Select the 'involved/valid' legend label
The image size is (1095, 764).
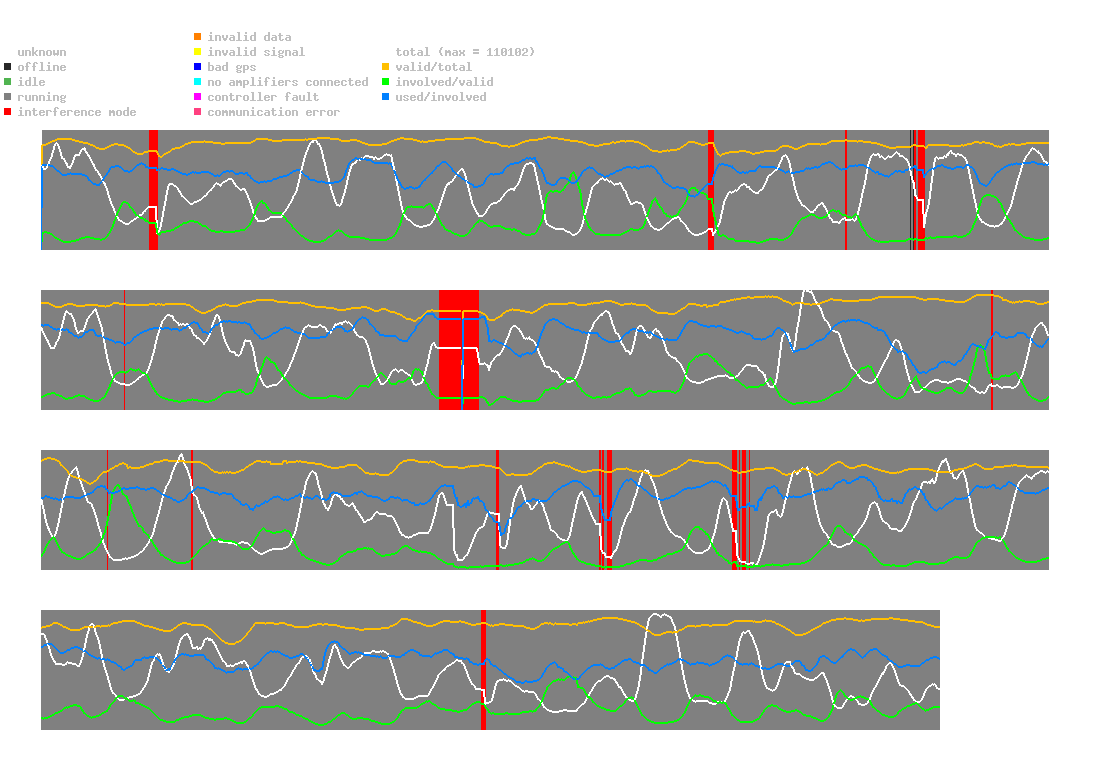pos(444,82)
